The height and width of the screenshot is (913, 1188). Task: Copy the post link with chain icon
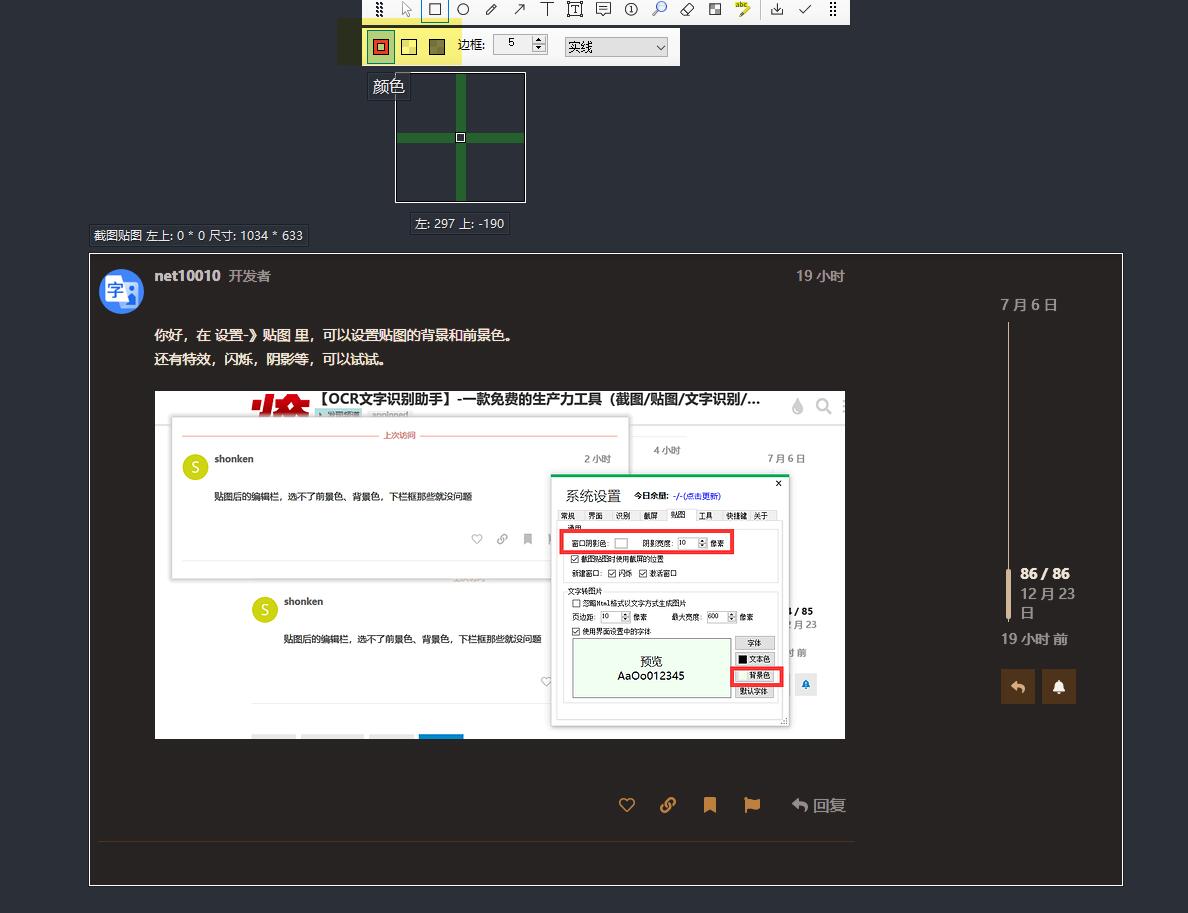[x=667, y=805]
